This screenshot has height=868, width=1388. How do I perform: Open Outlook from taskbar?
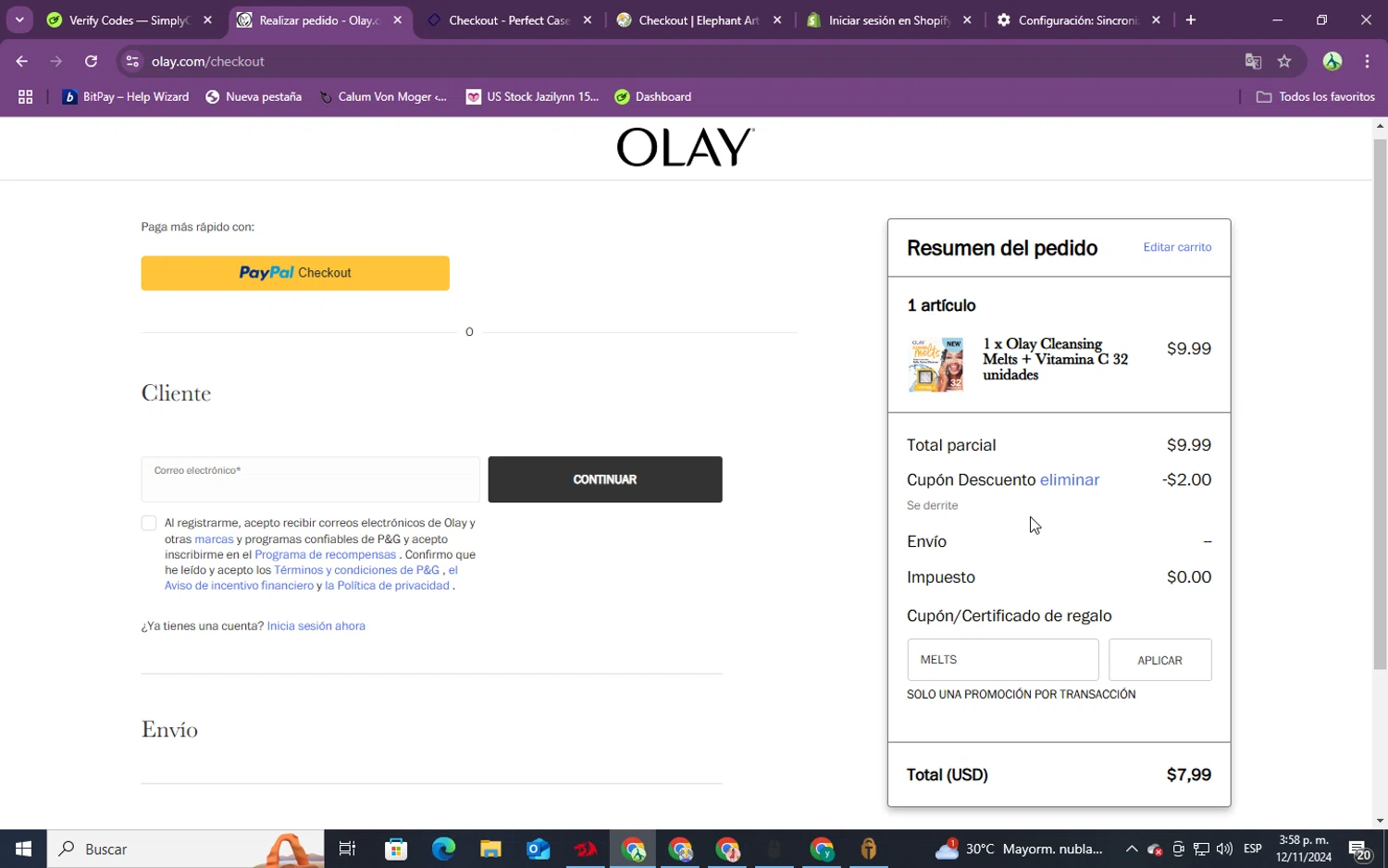538,849
